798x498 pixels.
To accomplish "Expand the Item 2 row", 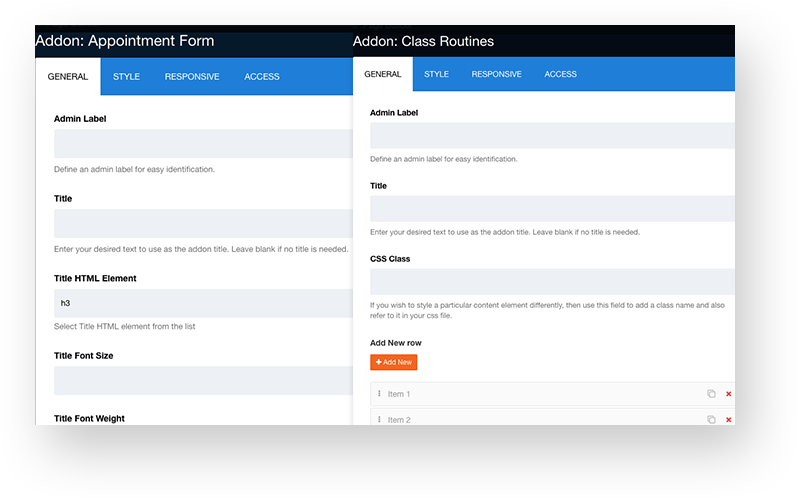I will point(540,419).
